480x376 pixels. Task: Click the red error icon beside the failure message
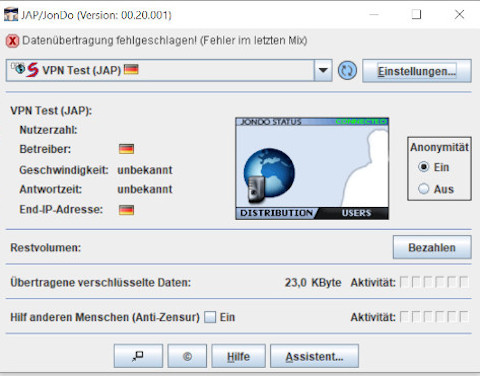tap(13, 41)
